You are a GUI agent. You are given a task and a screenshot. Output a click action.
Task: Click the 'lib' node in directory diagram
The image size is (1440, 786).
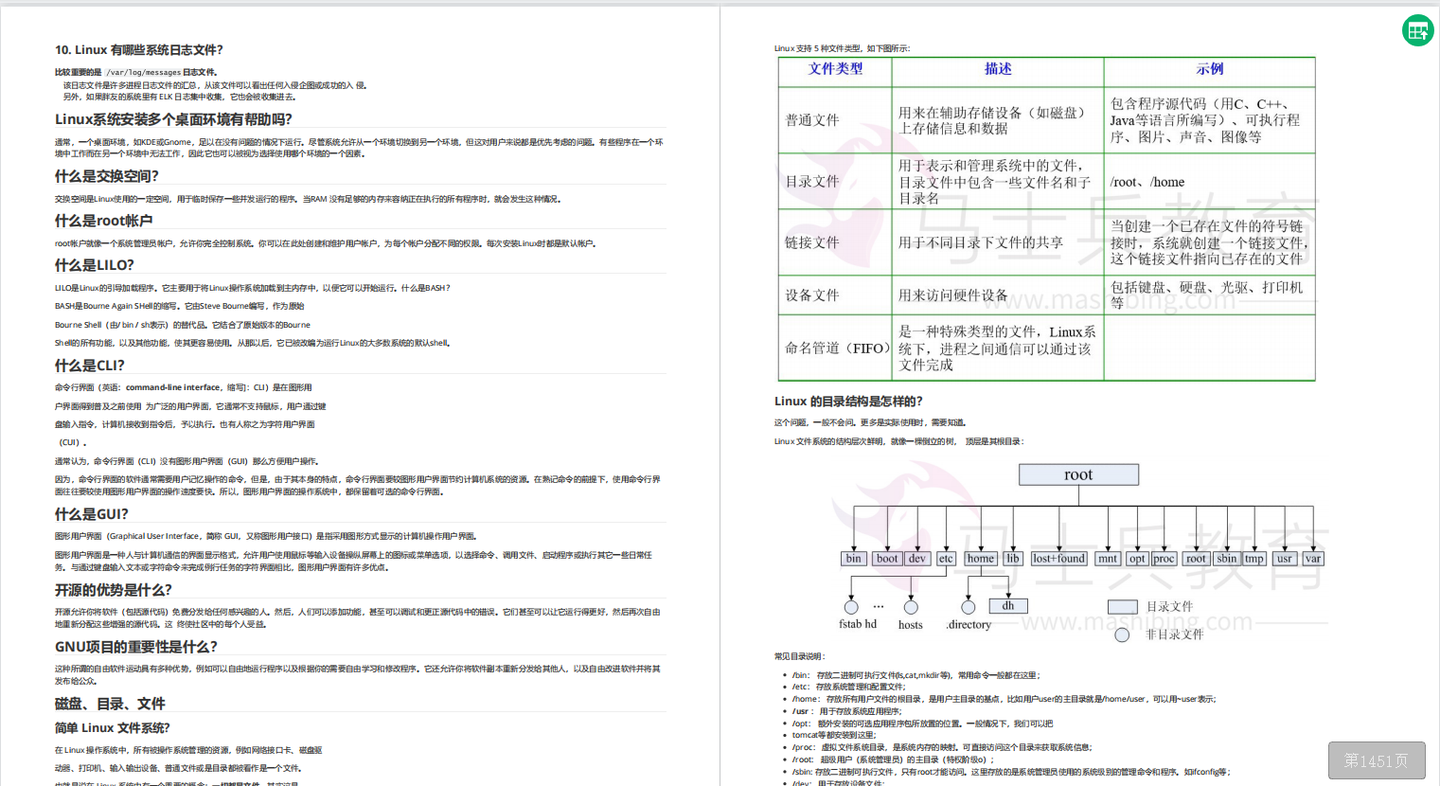click(x=1013, y=558)
